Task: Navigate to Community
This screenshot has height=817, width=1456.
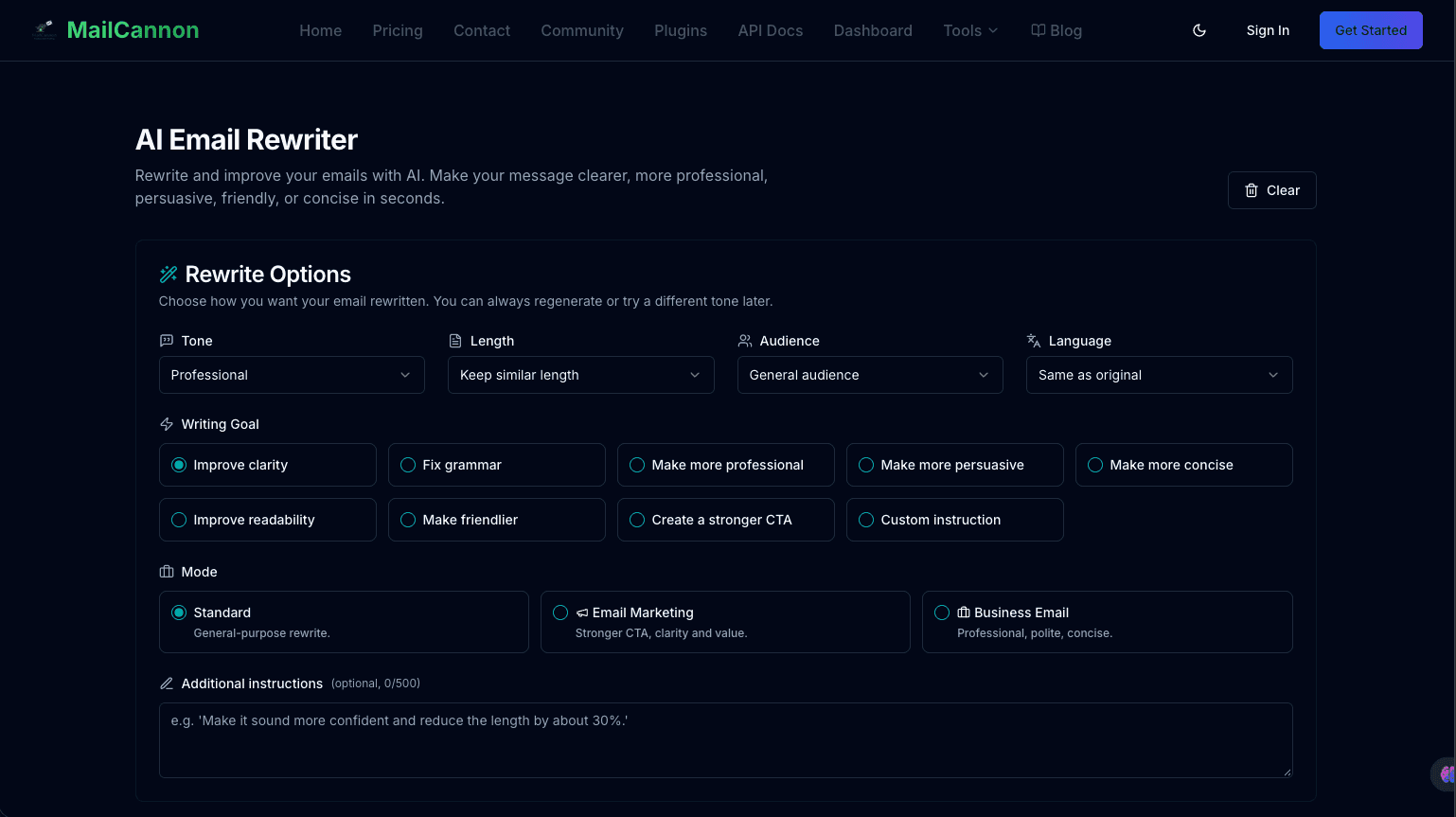Action: [x=582, y=30]
